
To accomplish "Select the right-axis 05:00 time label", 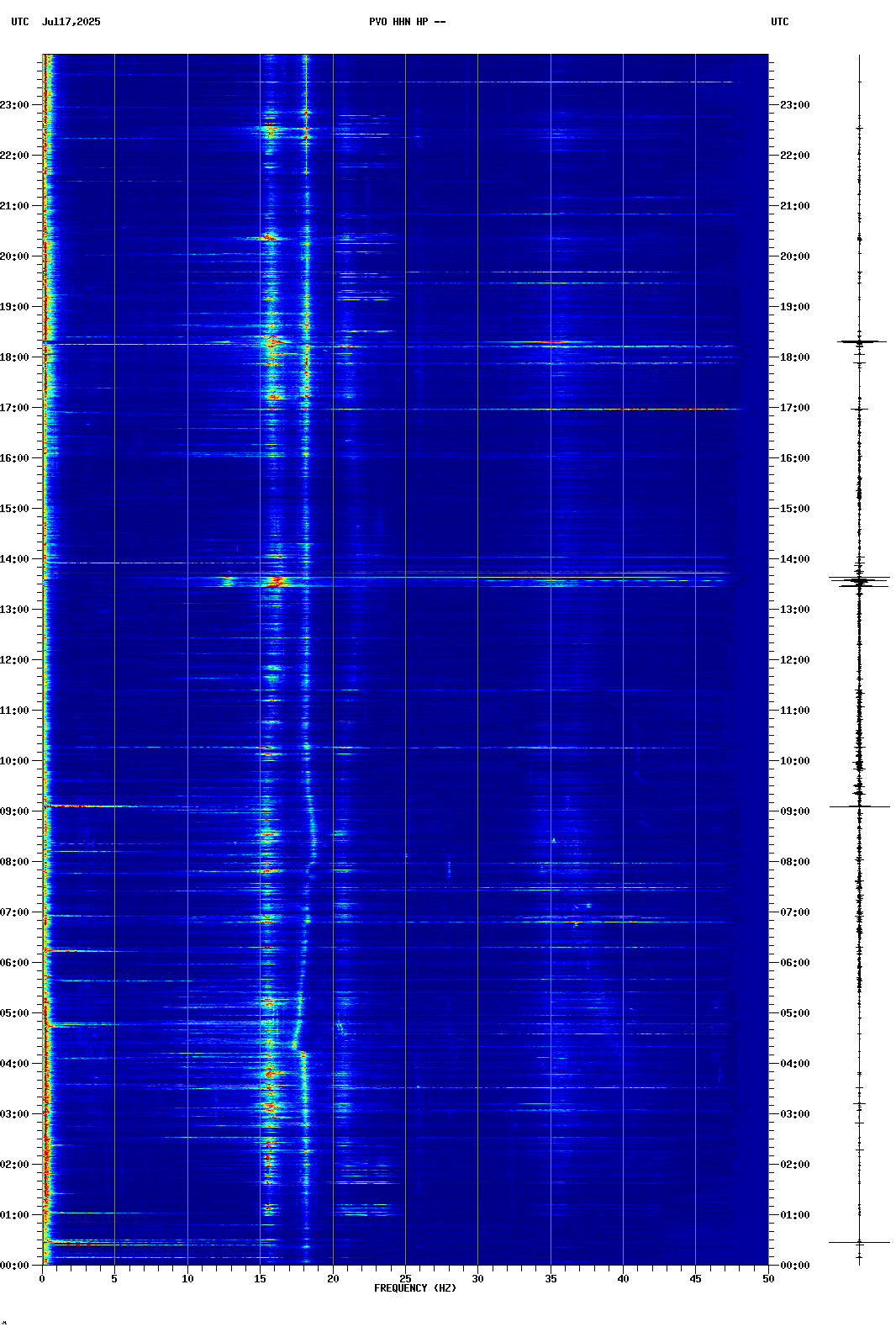I will (795, 1013).
